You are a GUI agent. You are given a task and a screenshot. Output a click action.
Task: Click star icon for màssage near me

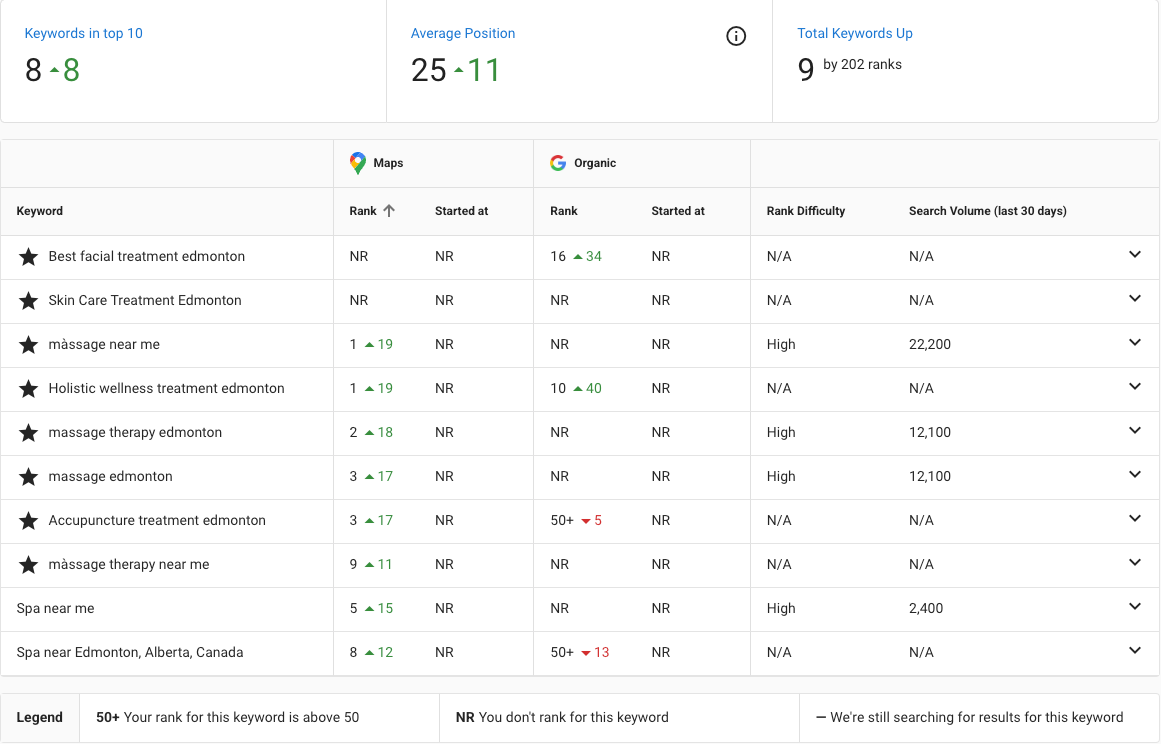coord(28,345)
